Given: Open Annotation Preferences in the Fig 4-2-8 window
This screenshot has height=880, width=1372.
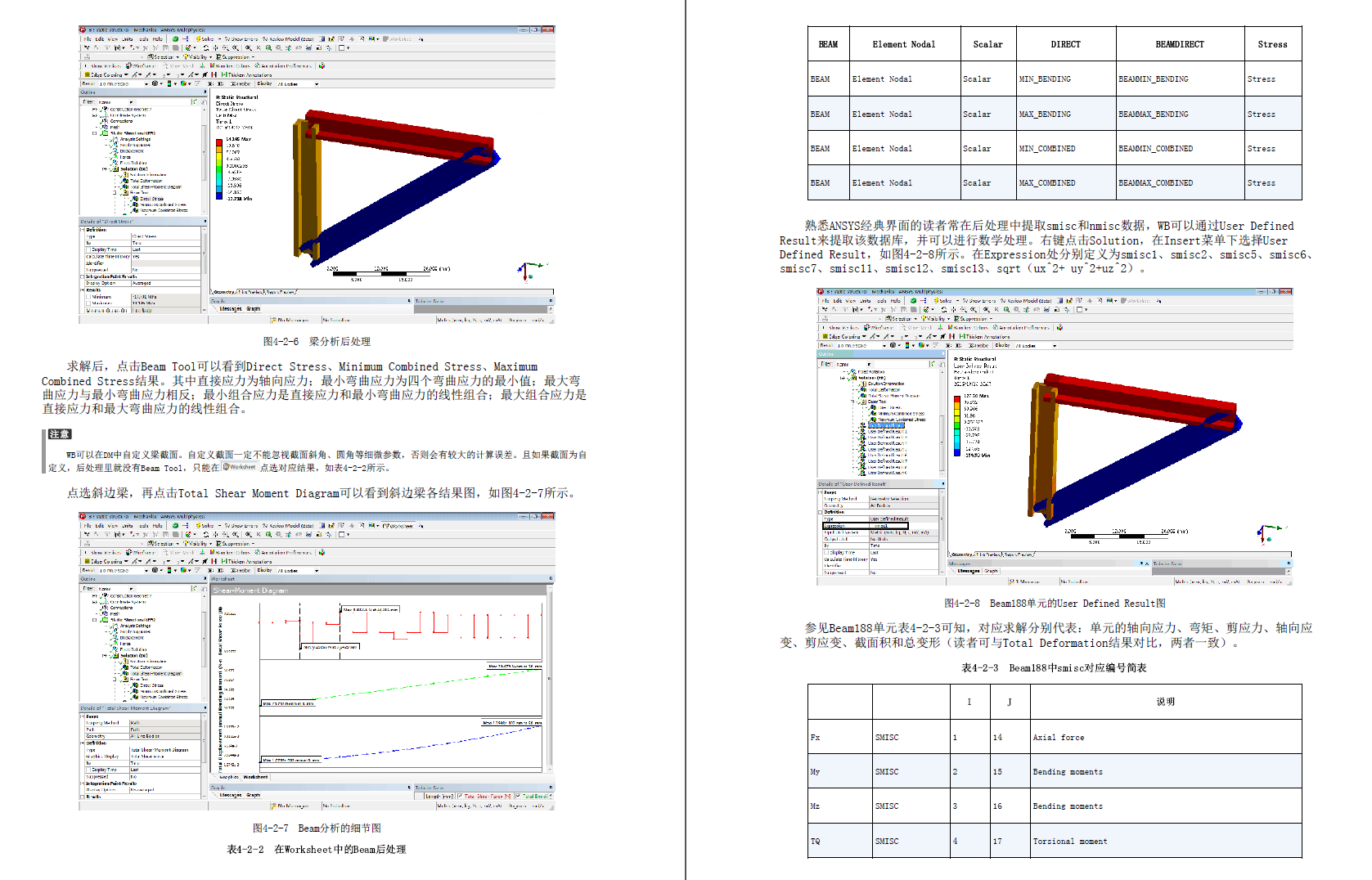Looking at the screenshot, I should 1023,327.
